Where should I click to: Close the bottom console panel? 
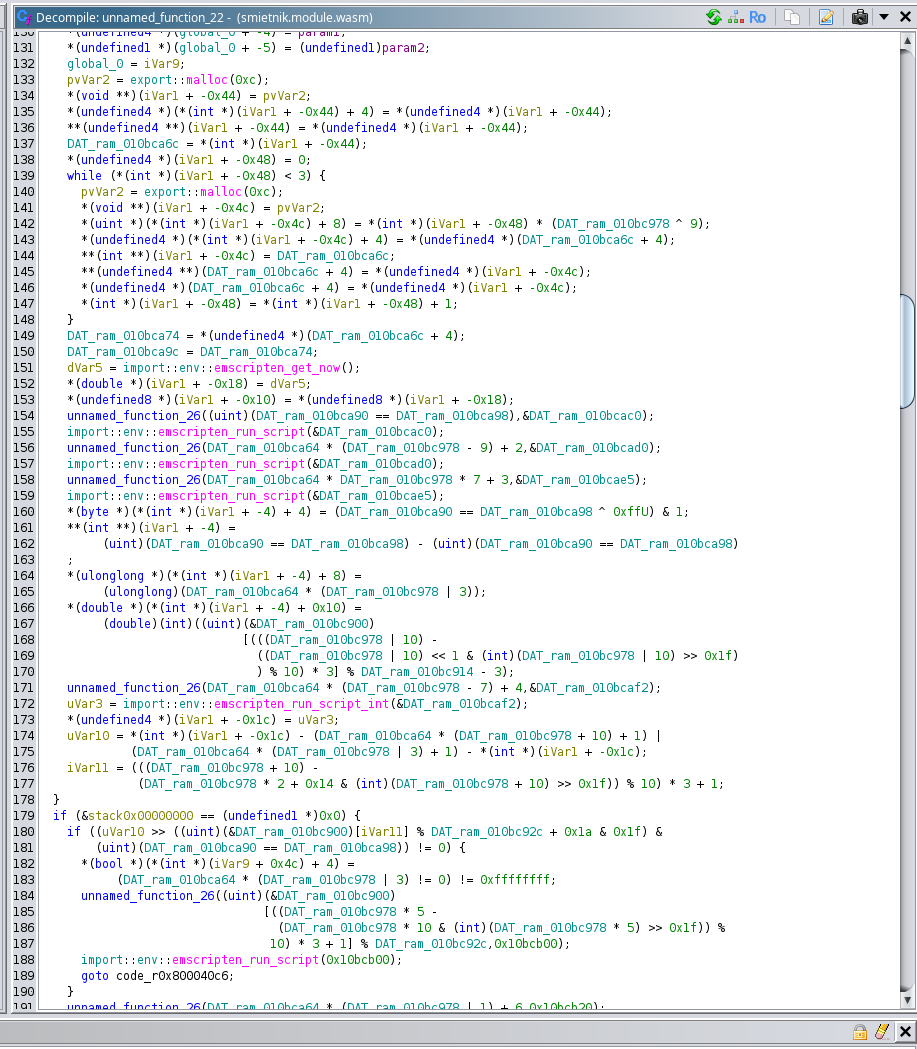[x=905, y=1032]
